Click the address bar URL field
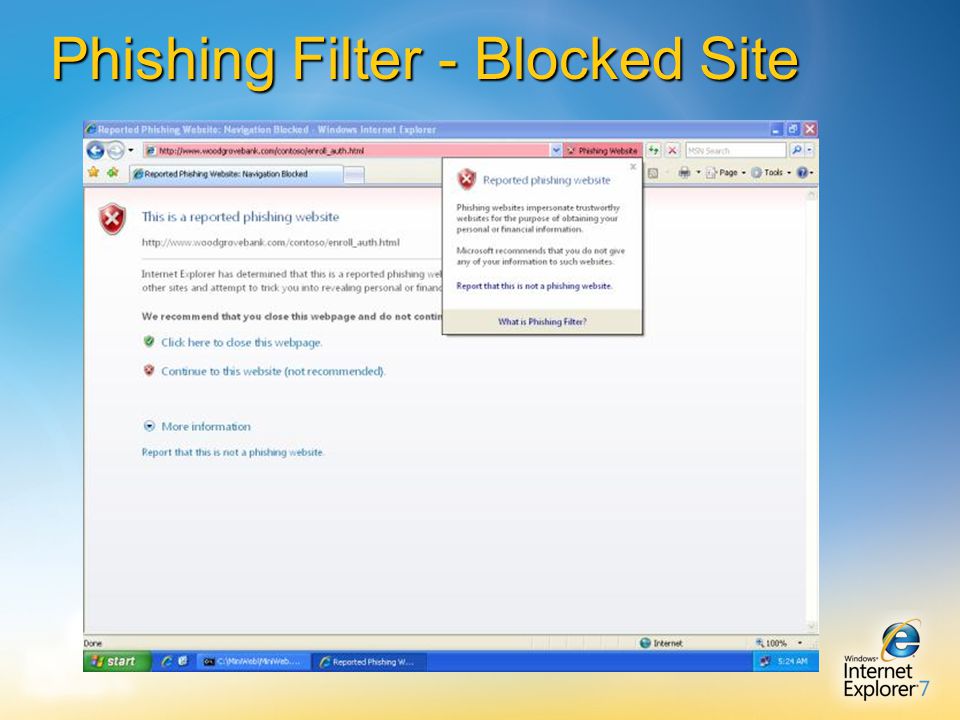 pyautogui.click(x=347, y=151)
